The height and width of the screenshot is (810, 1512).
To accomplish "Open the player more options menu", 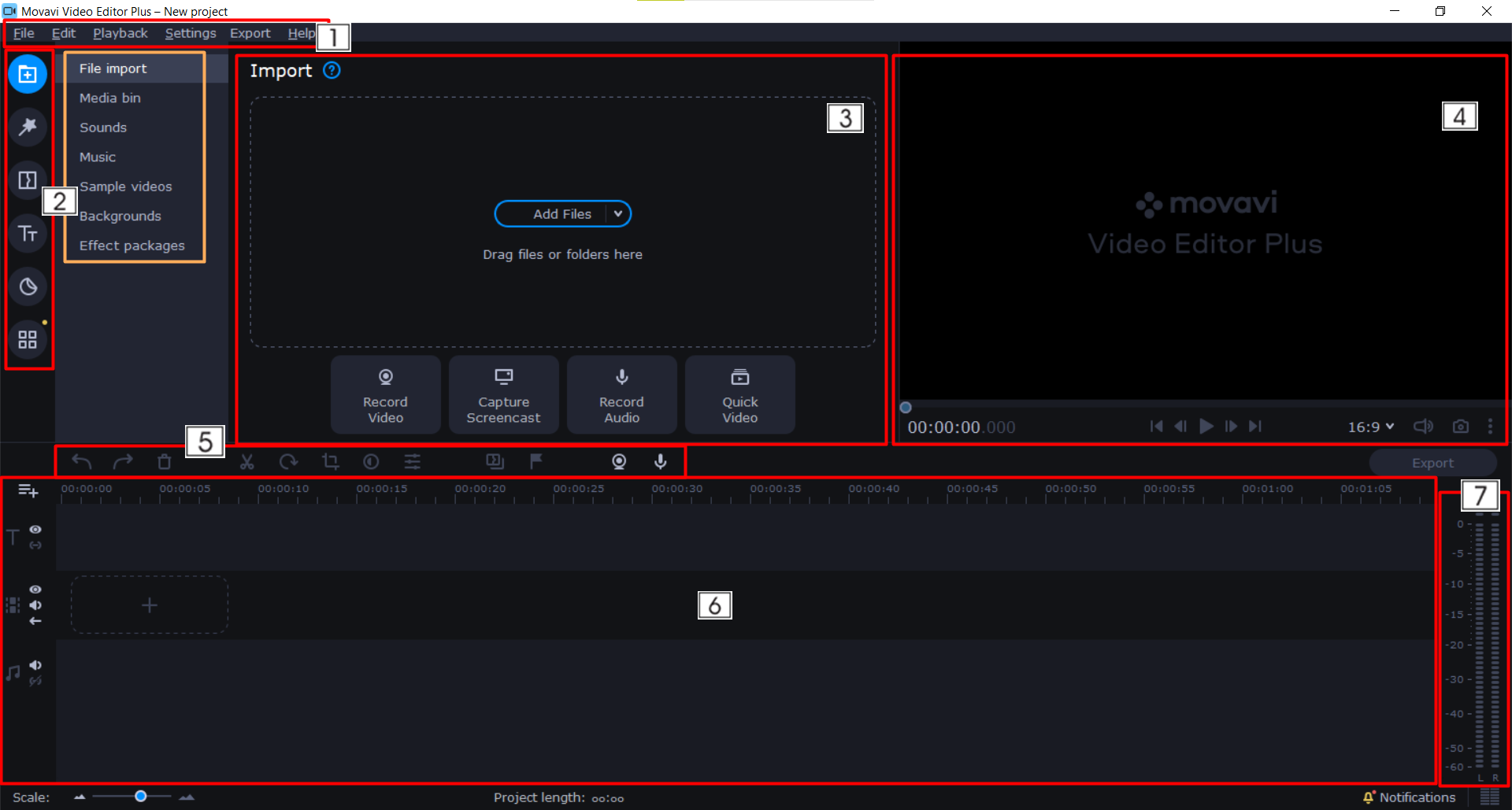I will [x=1490, y=426].
